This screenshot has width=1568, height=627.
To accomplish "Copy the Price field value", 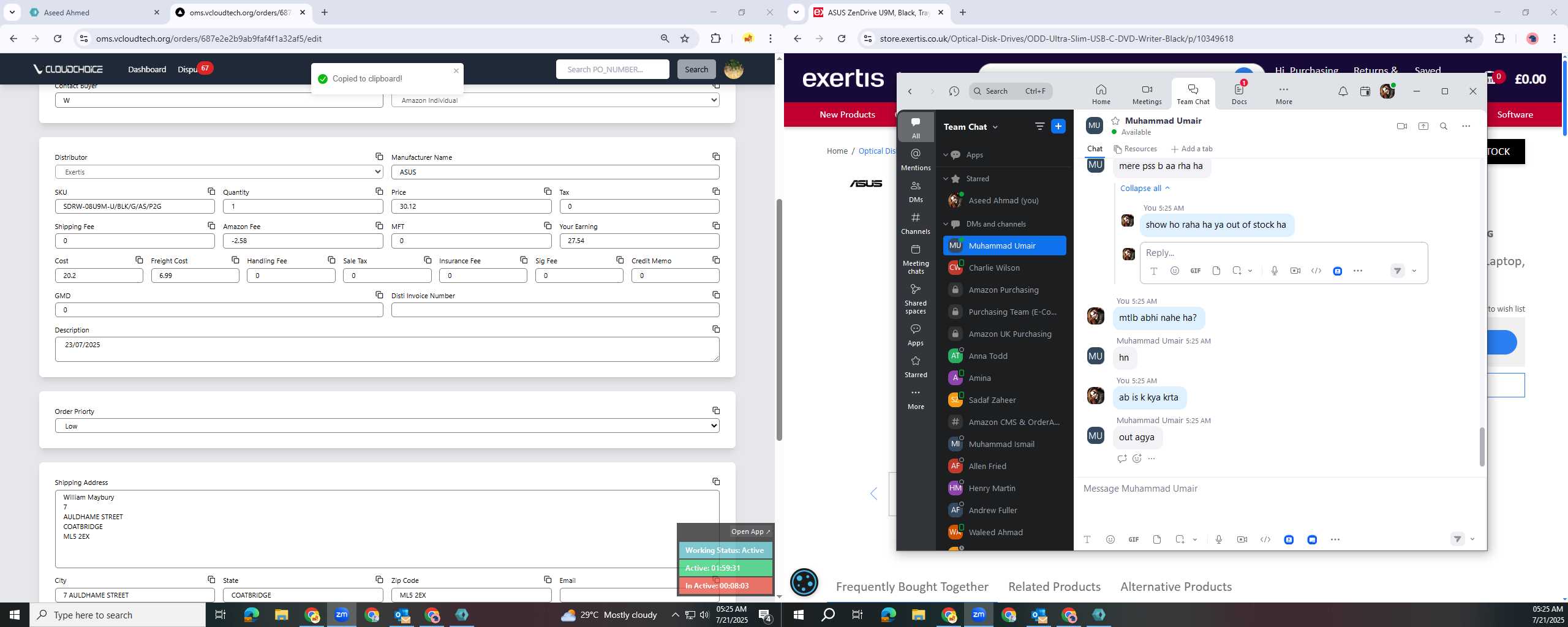I will pos(548,192).
